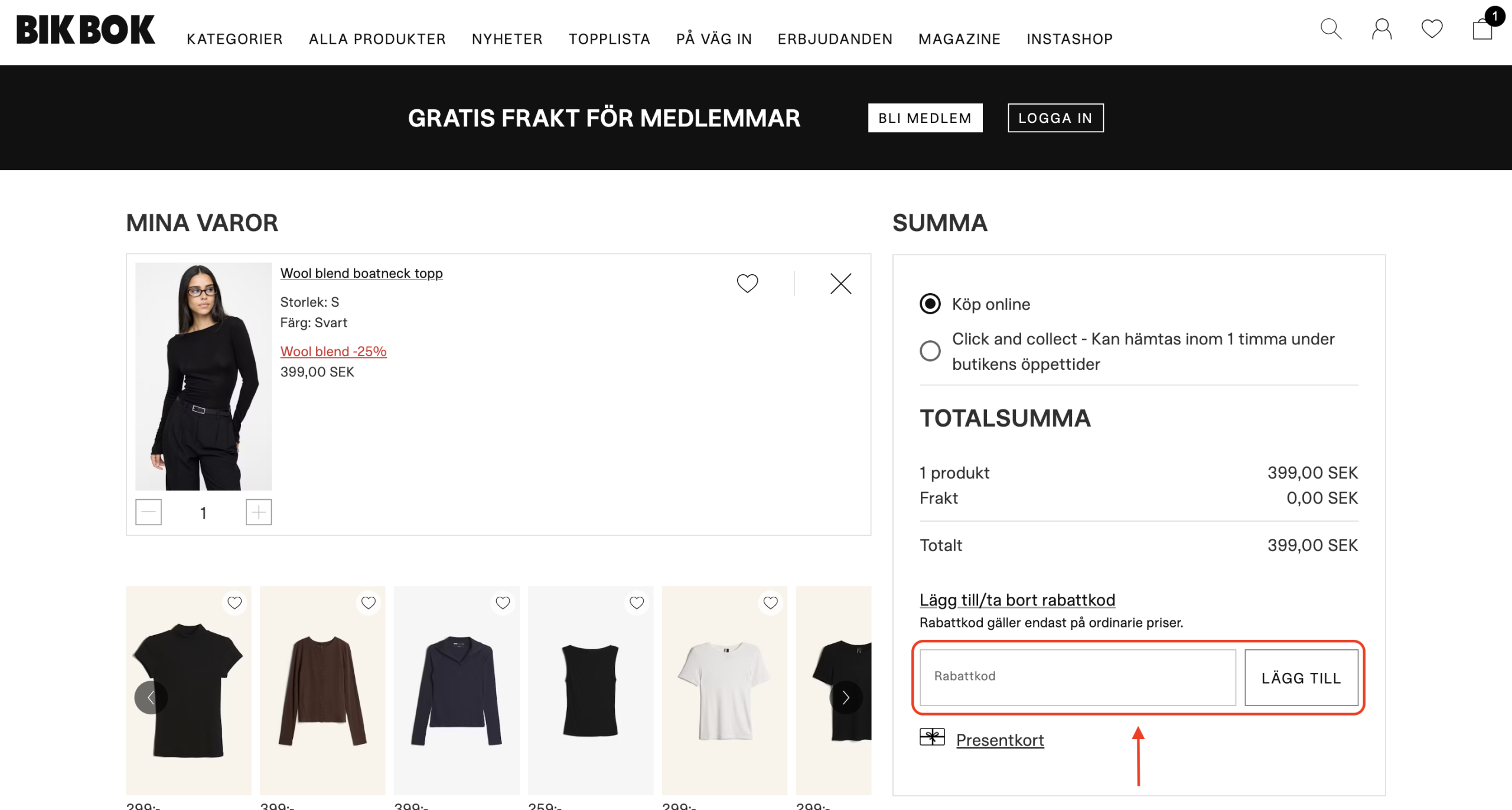The width and height of the screenshot is (1512, 810).
Task: Increase product quantity with plus button
Action: (x=259, y=512)
